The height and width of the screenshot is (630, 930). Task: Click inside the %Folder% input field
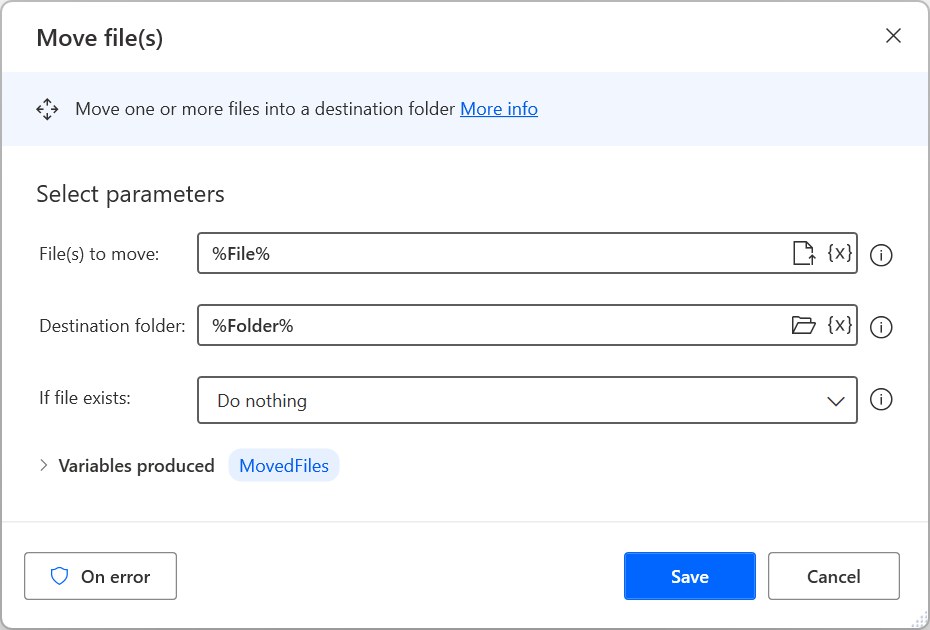[450, 325]
